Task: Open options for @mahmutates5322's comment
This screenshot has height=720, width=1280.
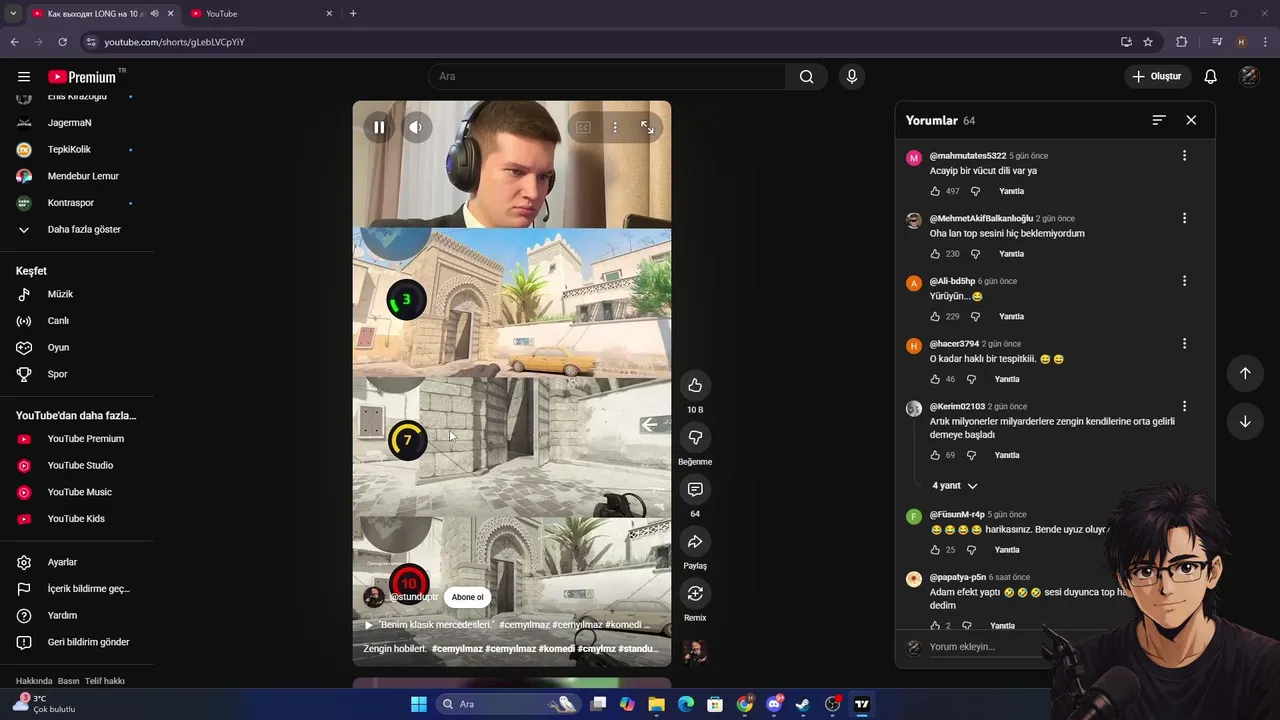Action: pos(1184,156)
